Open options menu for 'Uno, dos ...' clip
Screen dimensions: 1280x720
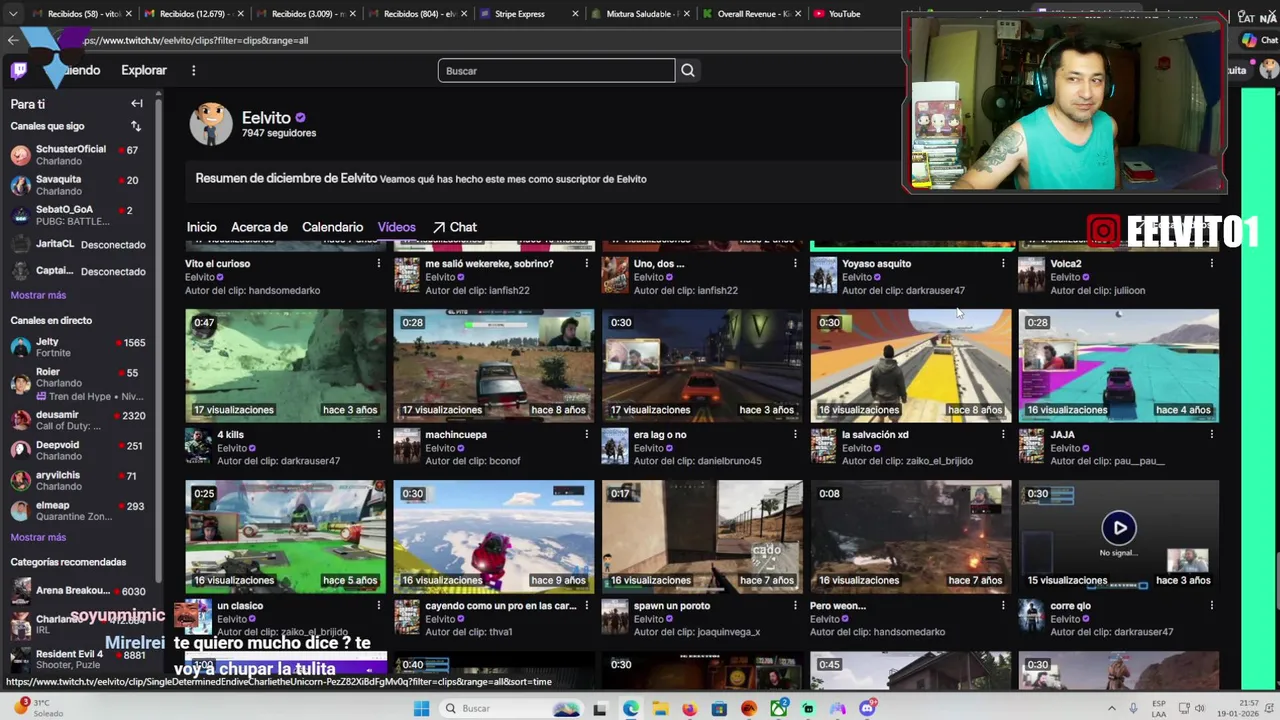point(795,264)
